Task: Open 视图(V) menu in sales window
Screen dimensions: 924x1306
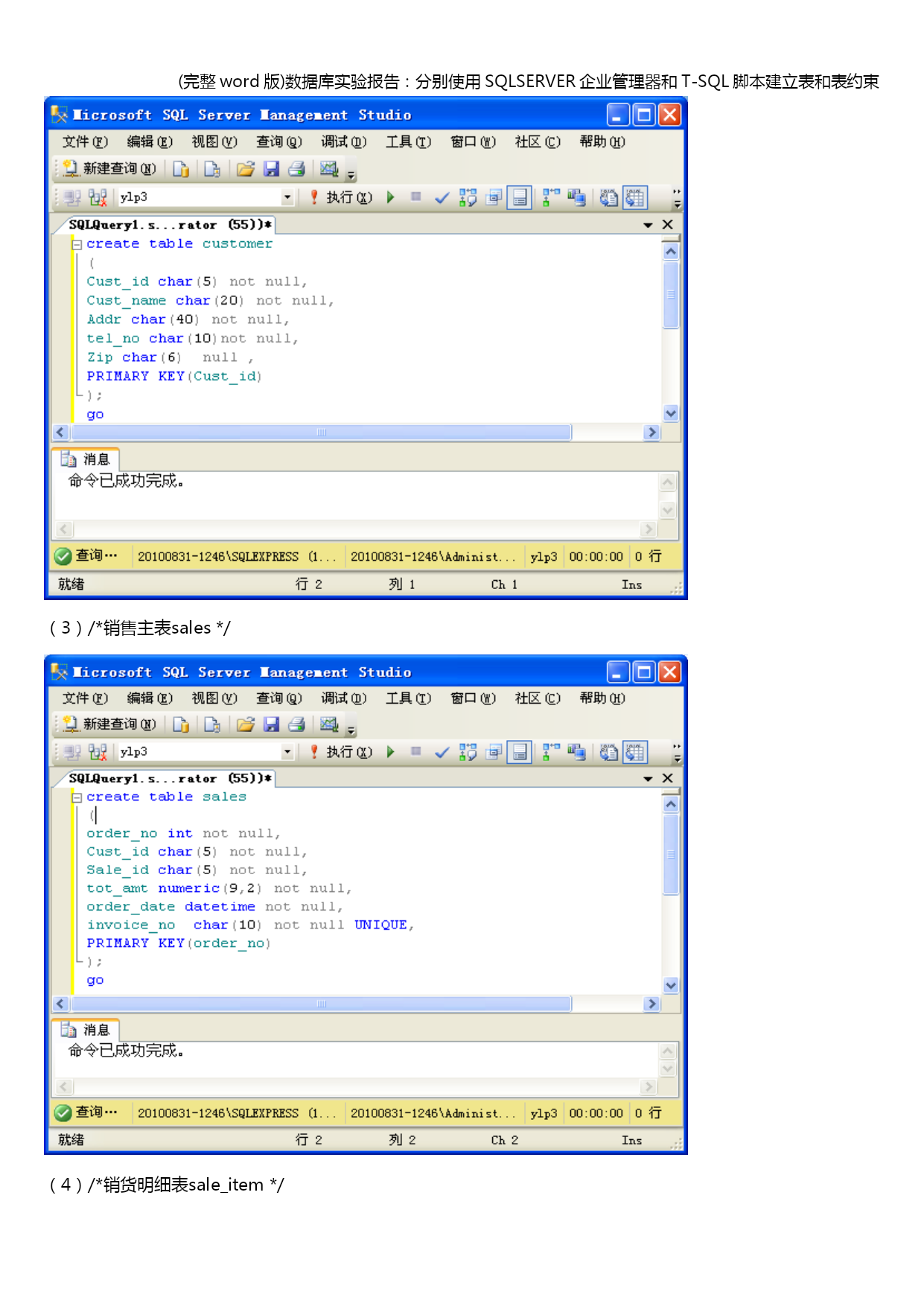Action: click(x=214, y=698)
